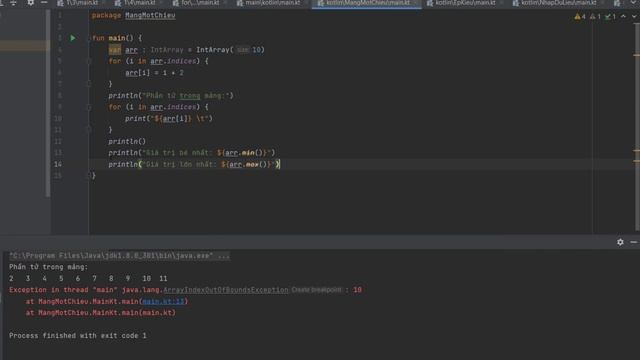Collapse fold marker at first loop closing brace
Screen dimensions: 640x360
pyautogui.click(x=89, y=84)
